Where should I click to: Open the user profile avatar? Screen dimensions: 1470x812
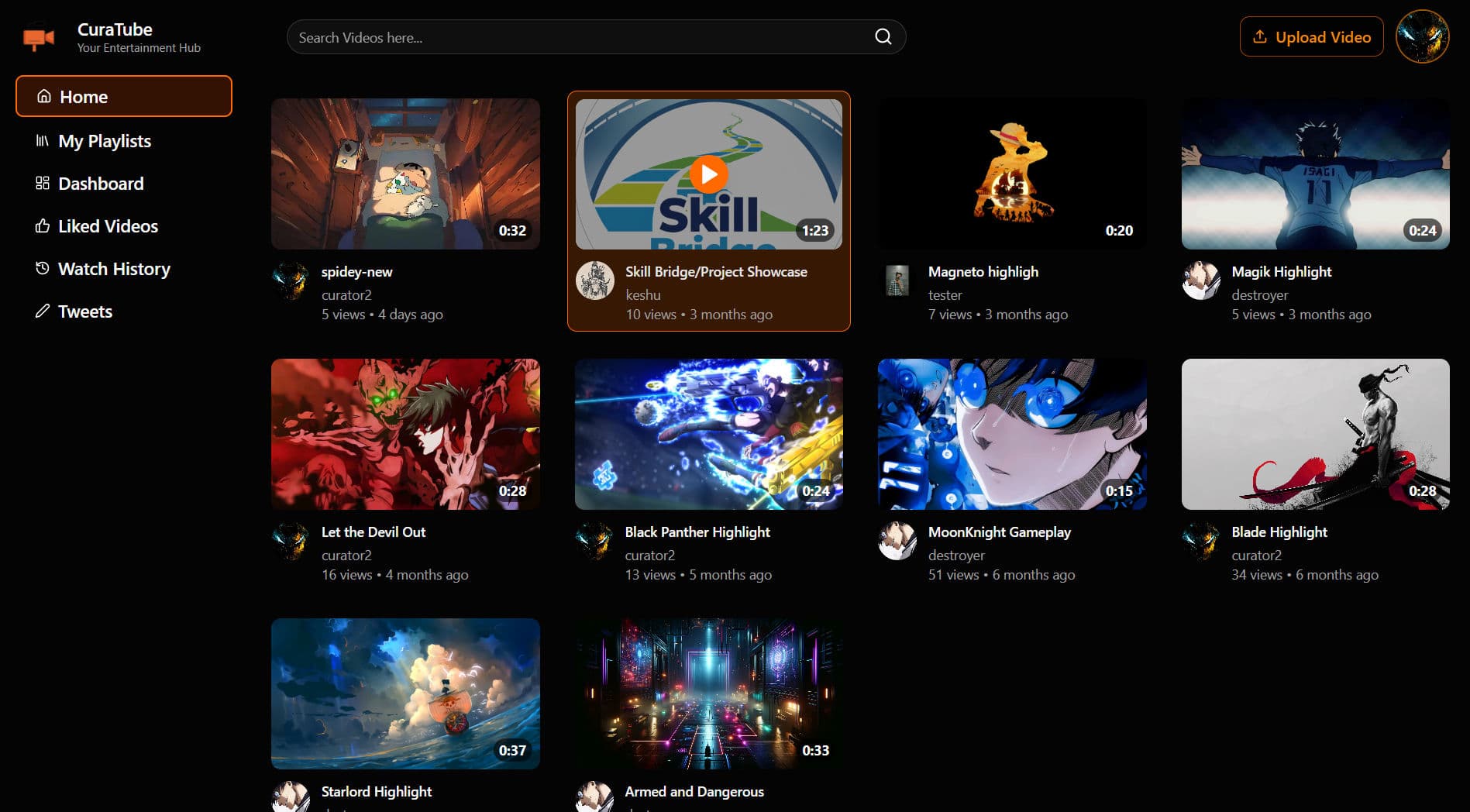point(1422,37)
